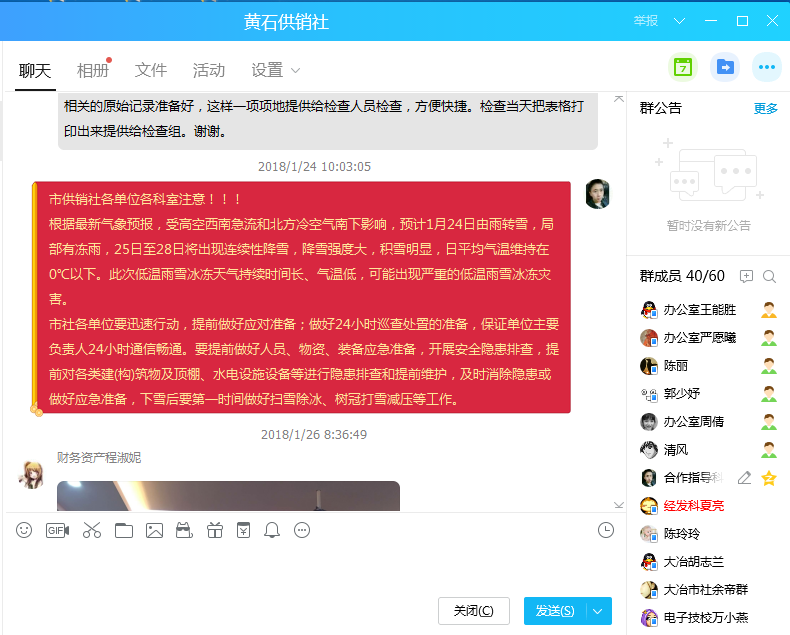Screen dimensions: 790x635
Task: Search group members with magnifier icon
Action: point(769,276)
